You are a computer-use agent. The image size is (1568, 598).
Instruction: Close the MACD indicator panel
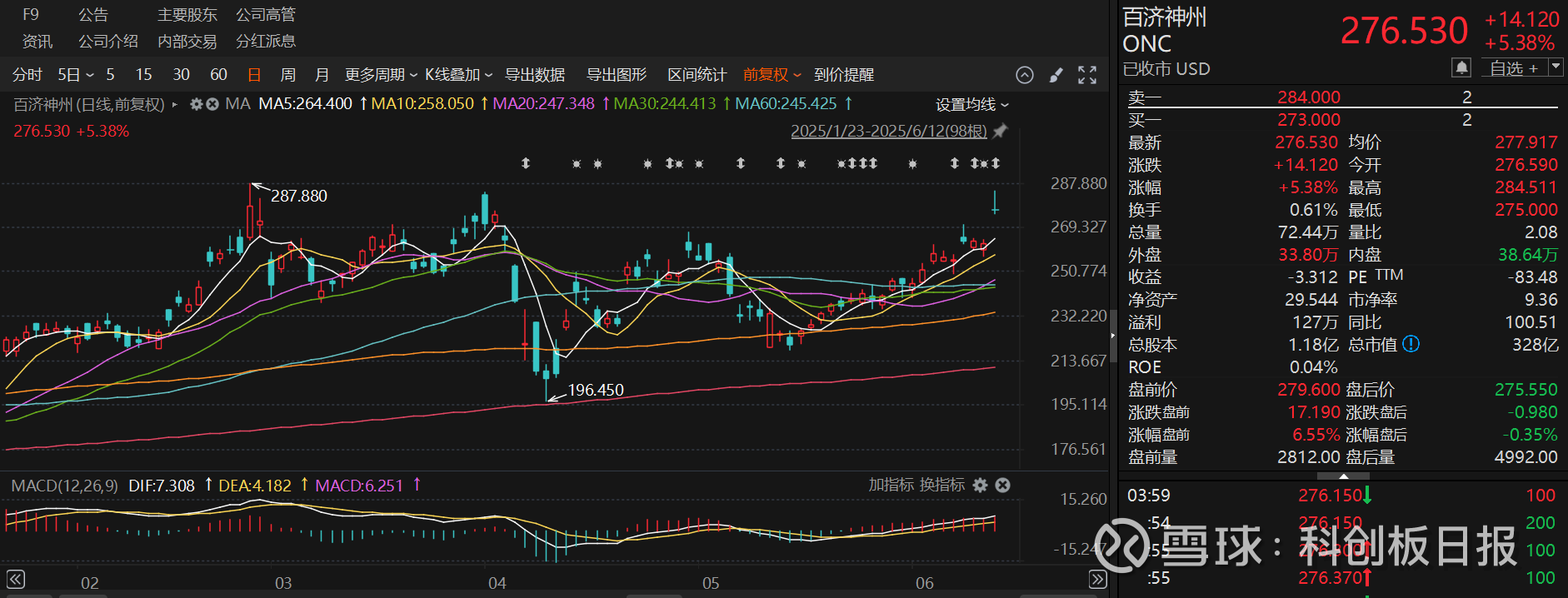pos(1003,485)
